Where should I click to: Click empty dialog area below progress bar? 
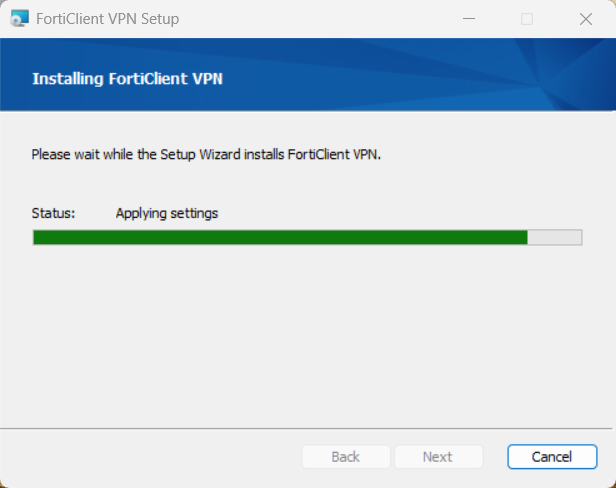pyautogui.click(x=300, y=330)
